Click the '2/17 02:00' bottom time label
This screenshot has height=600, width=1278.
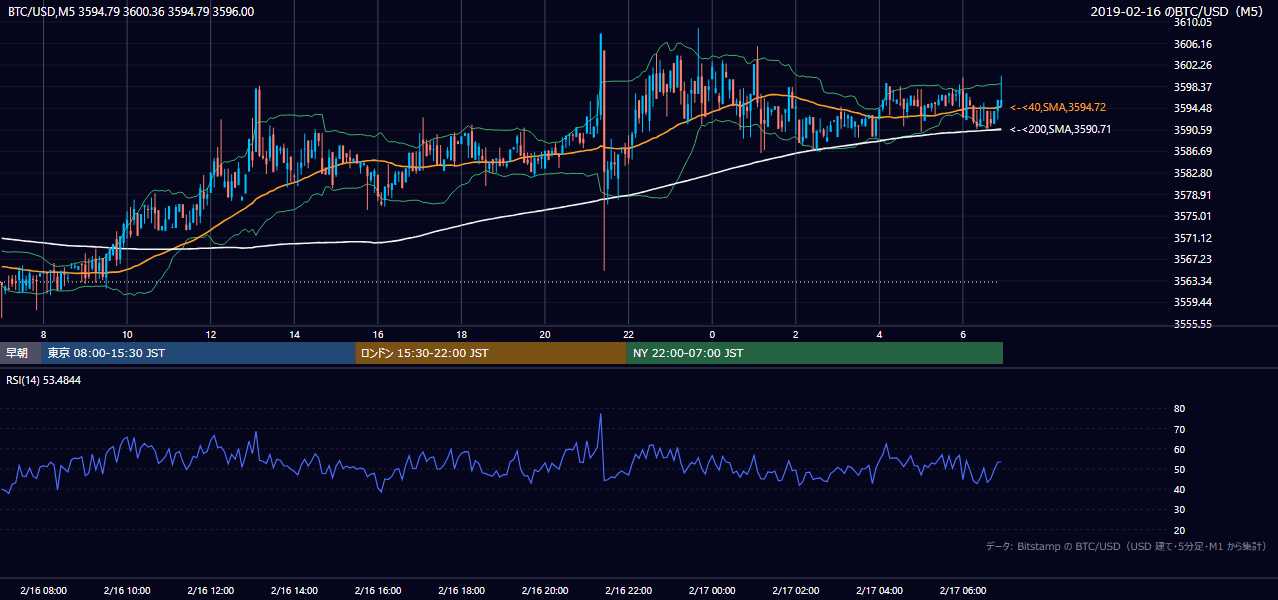tap(796, 591)
